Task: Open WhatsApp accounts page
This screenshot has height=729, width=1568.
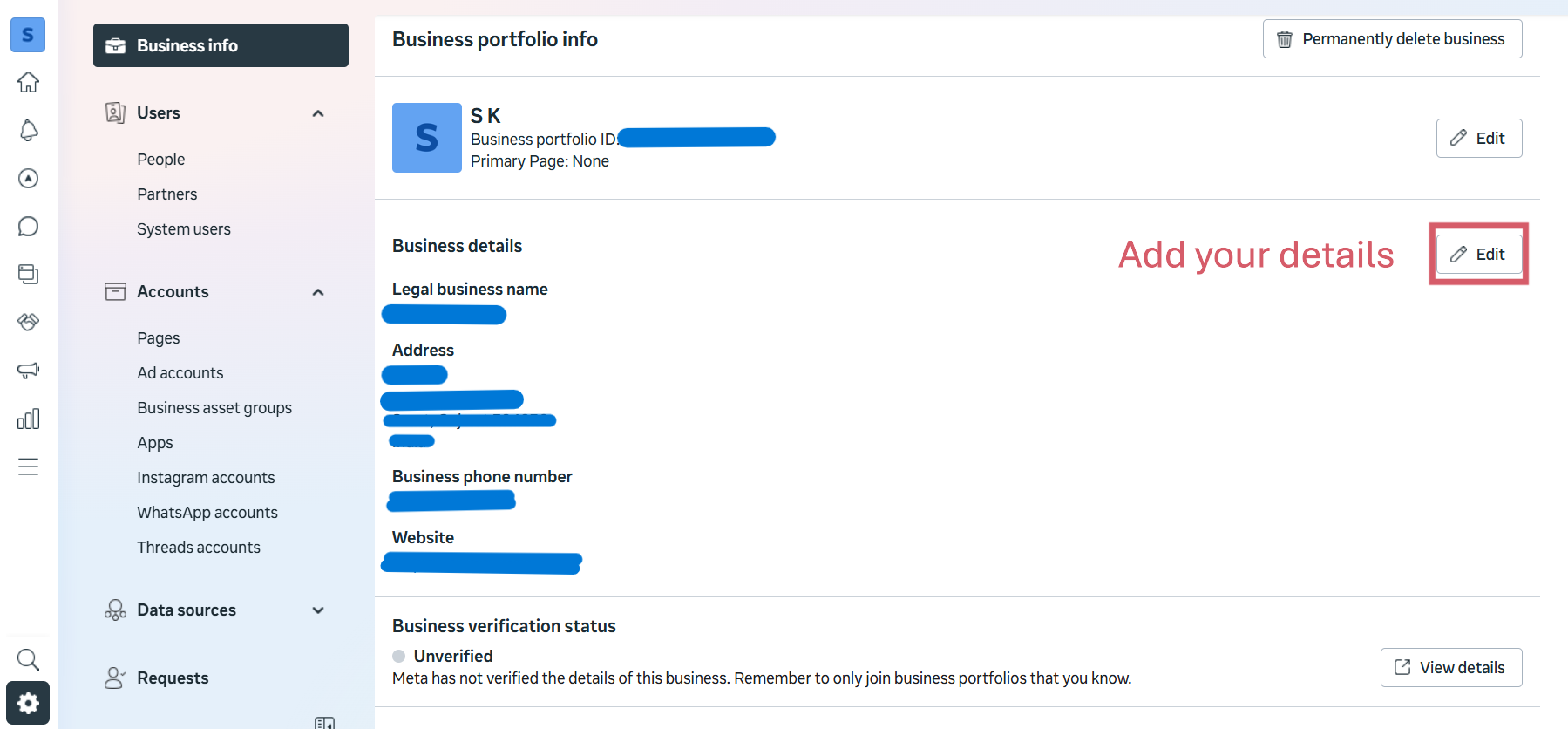Action: (x=207, y=513)
